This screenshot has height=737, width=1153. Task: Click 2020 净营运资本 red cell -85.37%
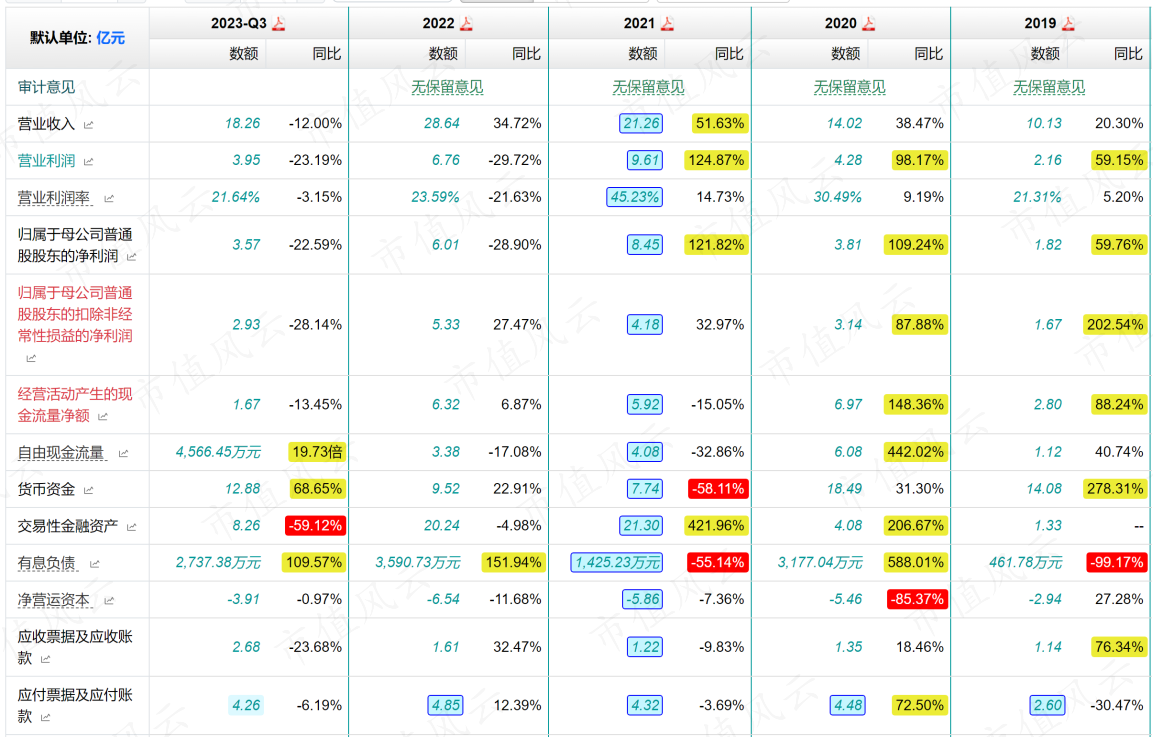coord(917,599)
